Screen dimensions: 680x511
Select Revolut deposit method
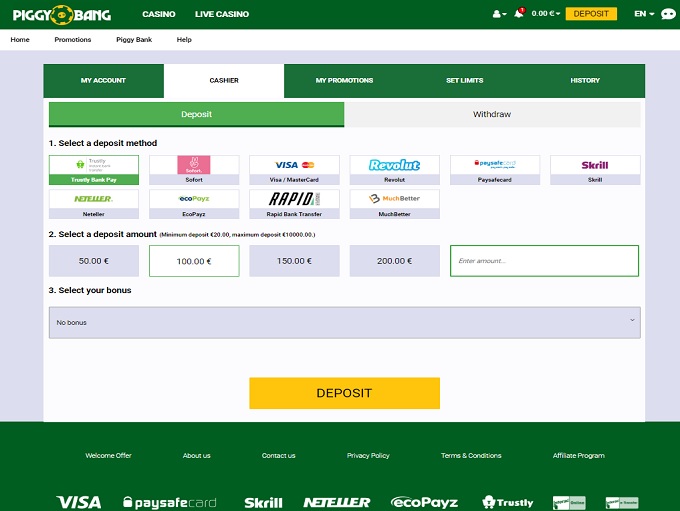click(394, 169)
